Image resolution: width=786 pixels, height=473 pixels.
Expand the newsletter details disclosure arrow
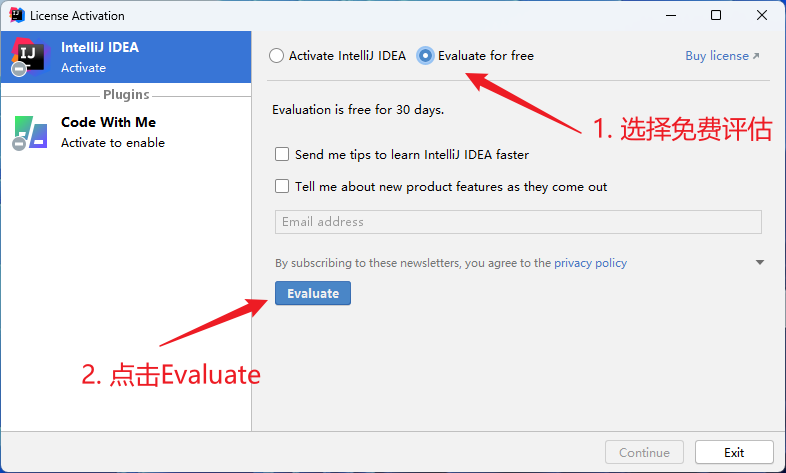[760, 263]
